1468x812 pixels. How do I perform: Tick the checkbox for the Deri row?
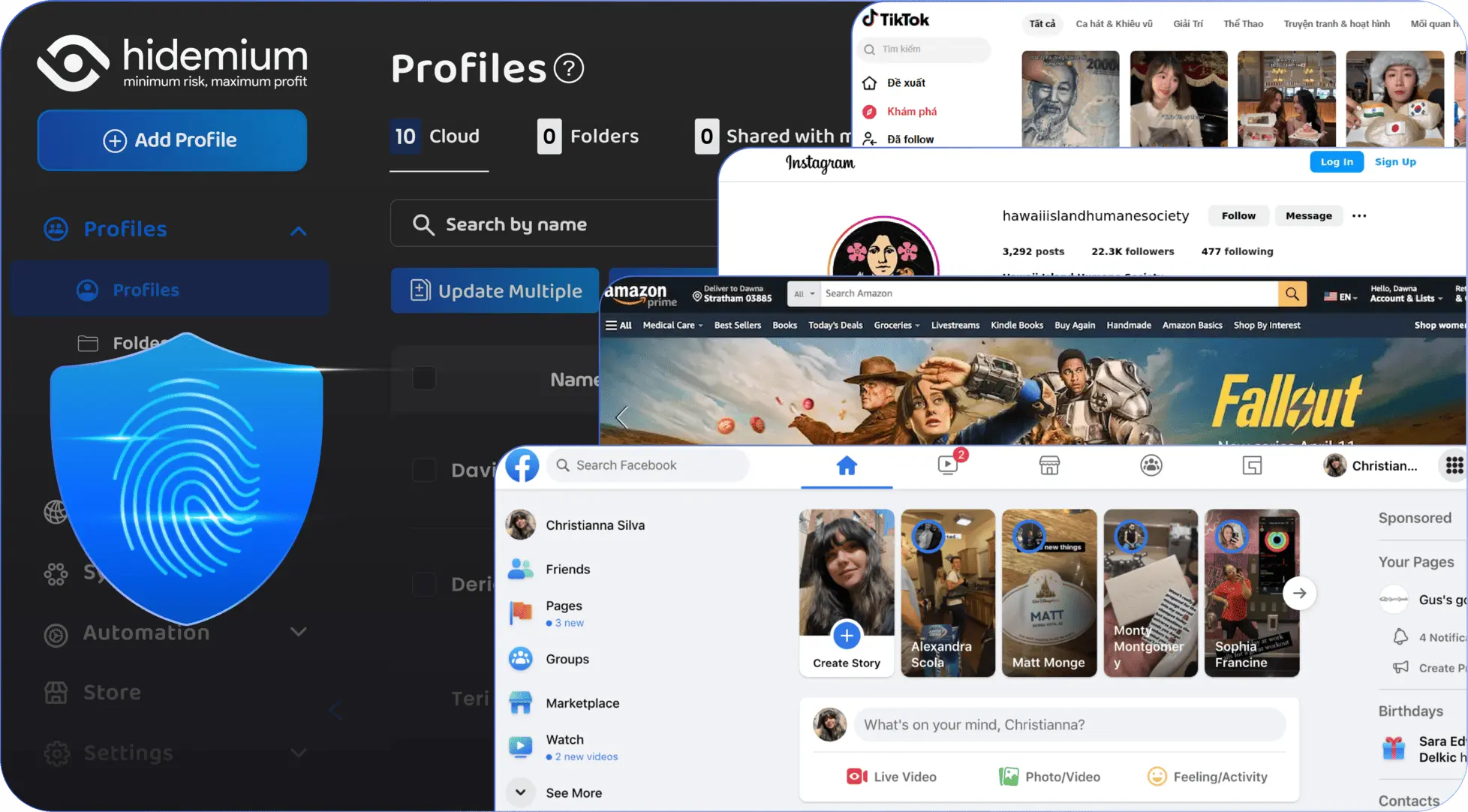(424, 584)
